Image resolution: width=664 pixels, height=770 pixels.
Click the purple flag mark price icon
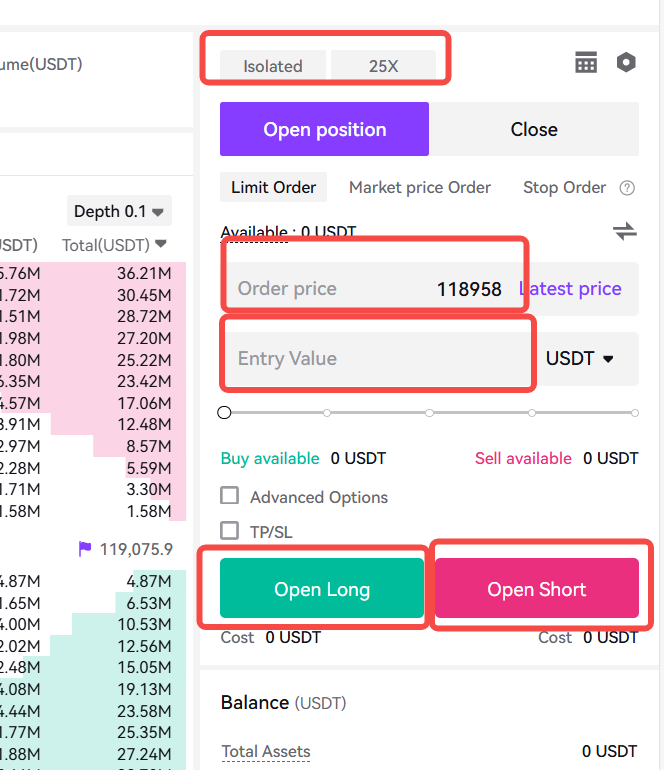pos(85,549)
